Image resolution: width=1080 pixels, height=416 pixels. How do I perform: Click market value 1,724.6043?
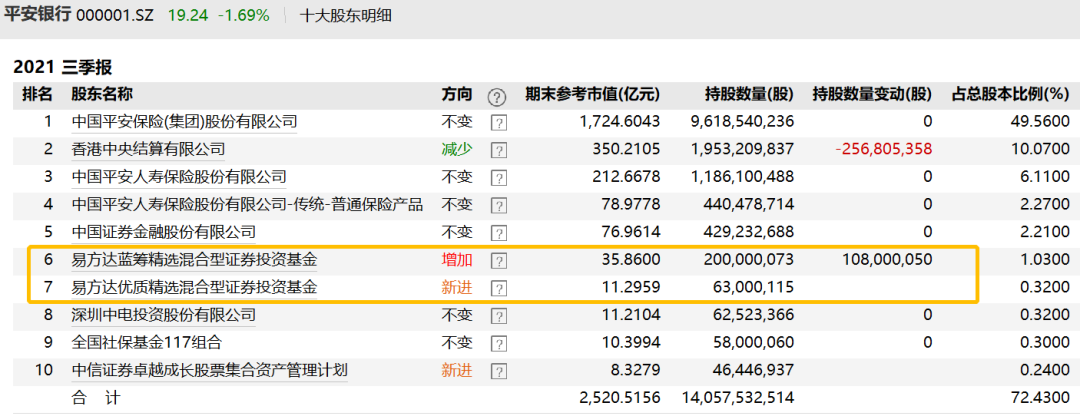click(x=620, y=122)
